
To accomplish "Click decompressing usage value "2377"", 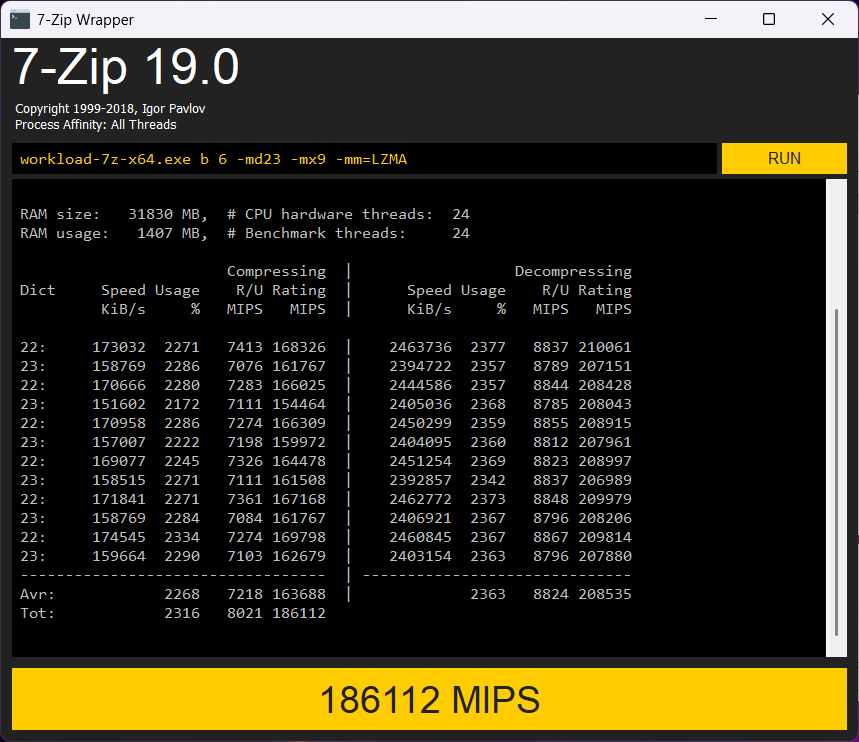I will [488, 347].
